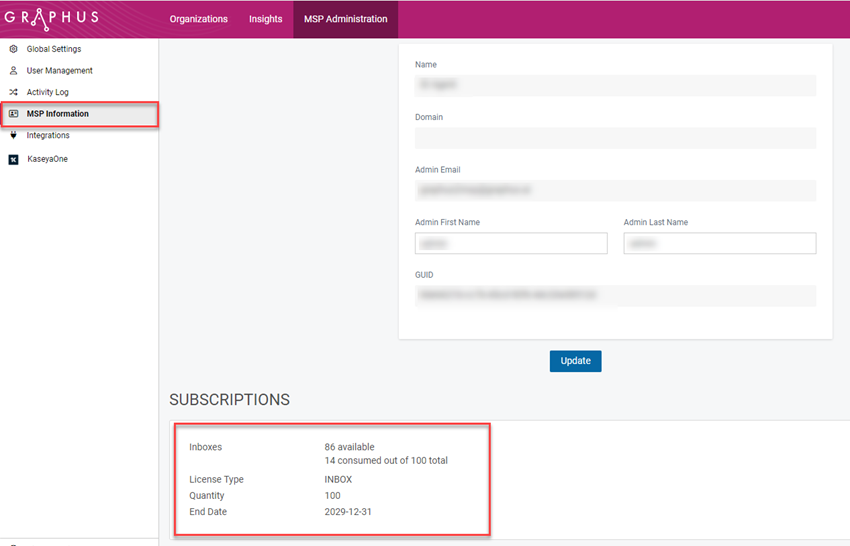Screen dimensions: 850x546
Task: Click into the Domain field
Action: 615,138
